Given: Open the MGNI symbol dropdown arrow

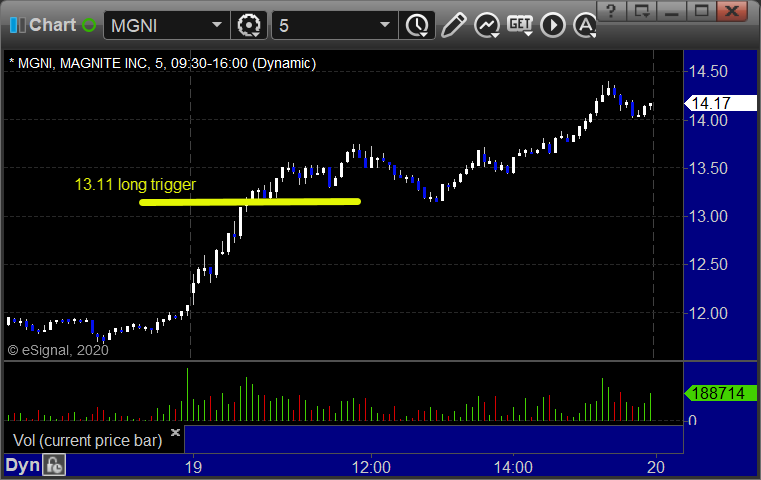Looking at the screenshot, I should click(216, 25).
